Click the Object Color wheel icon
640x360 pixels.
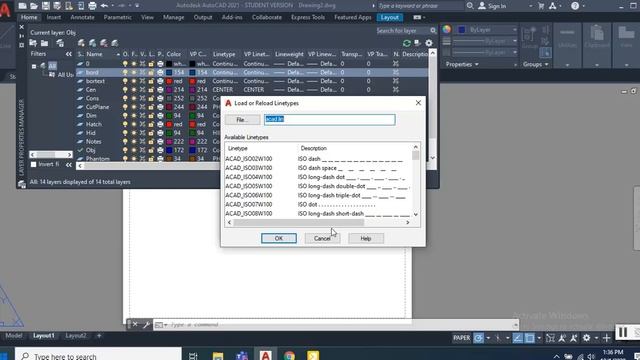(447, 29)
